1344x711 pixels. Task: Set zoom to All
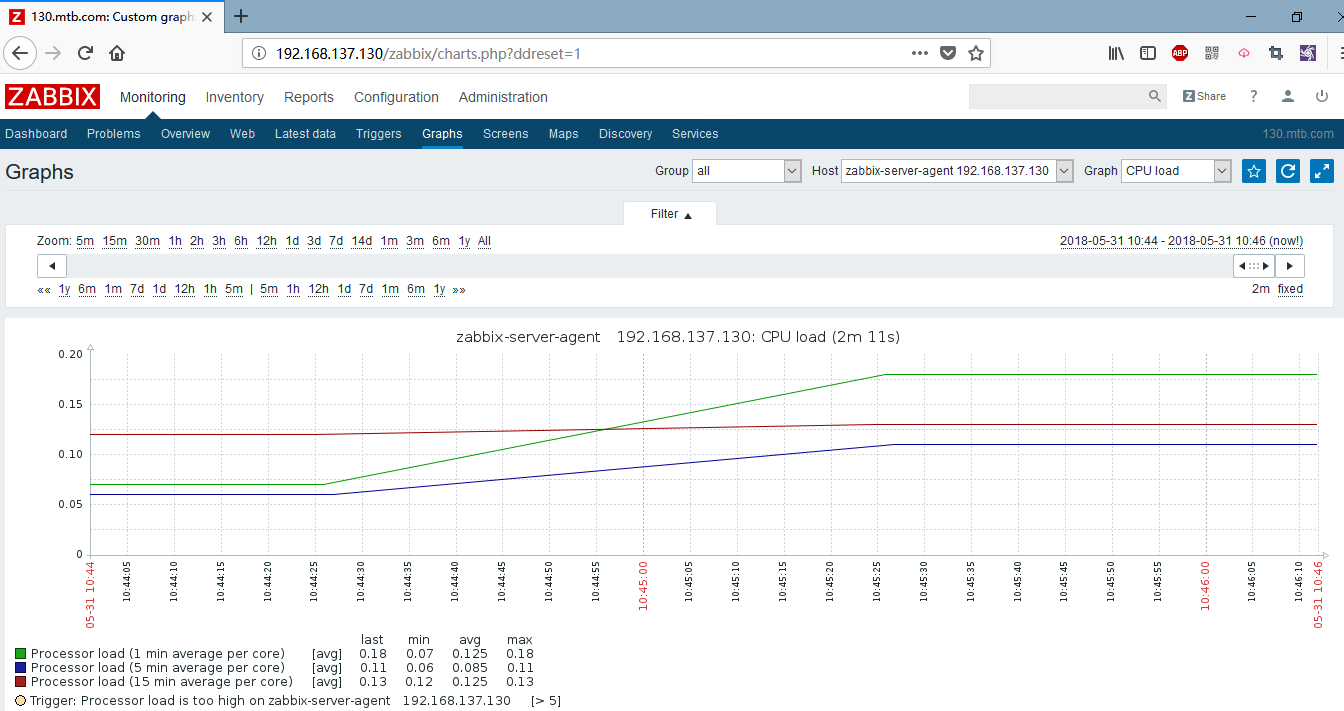point(485,241)
